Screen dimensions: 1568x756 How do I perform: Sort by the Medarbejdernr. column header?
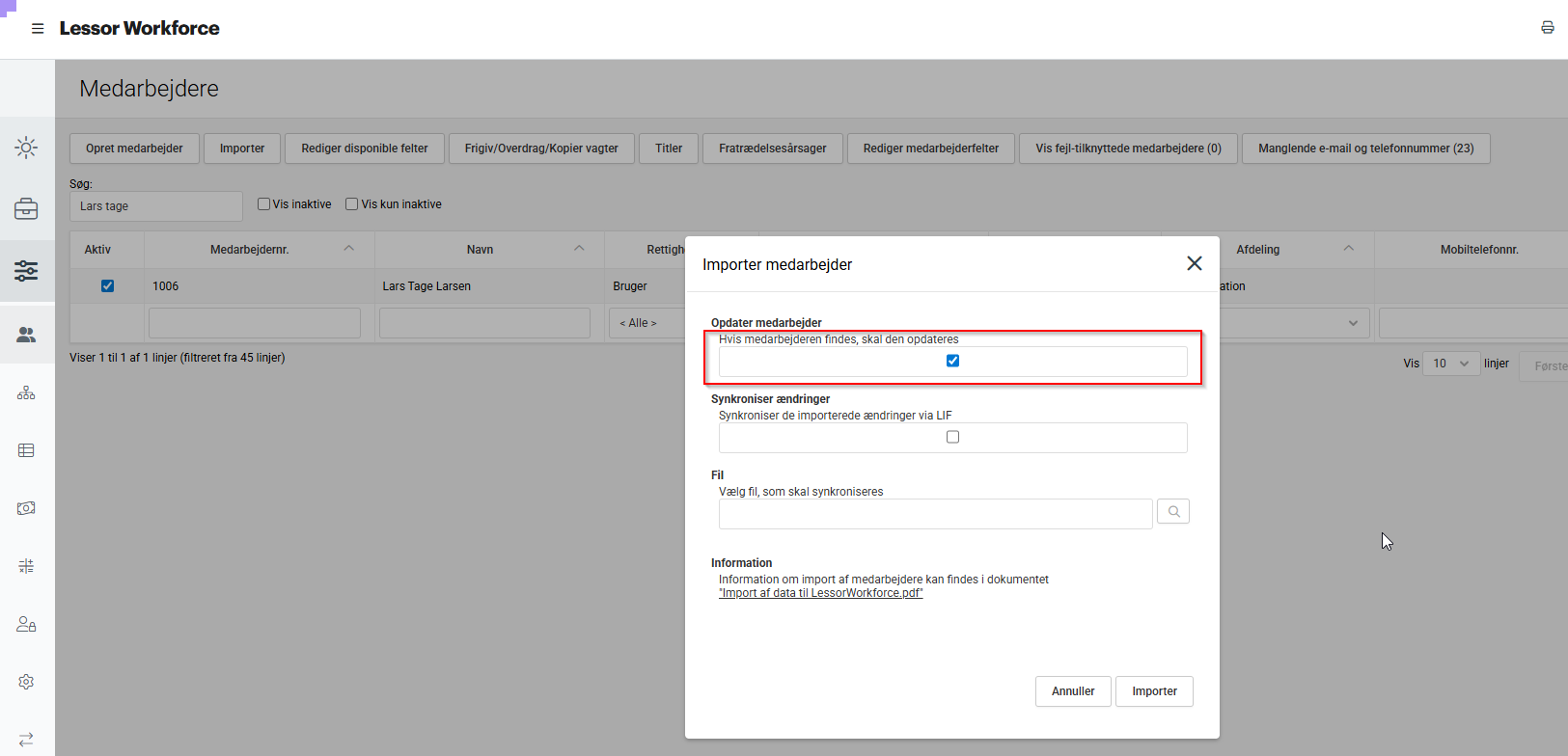click(250, 250)
